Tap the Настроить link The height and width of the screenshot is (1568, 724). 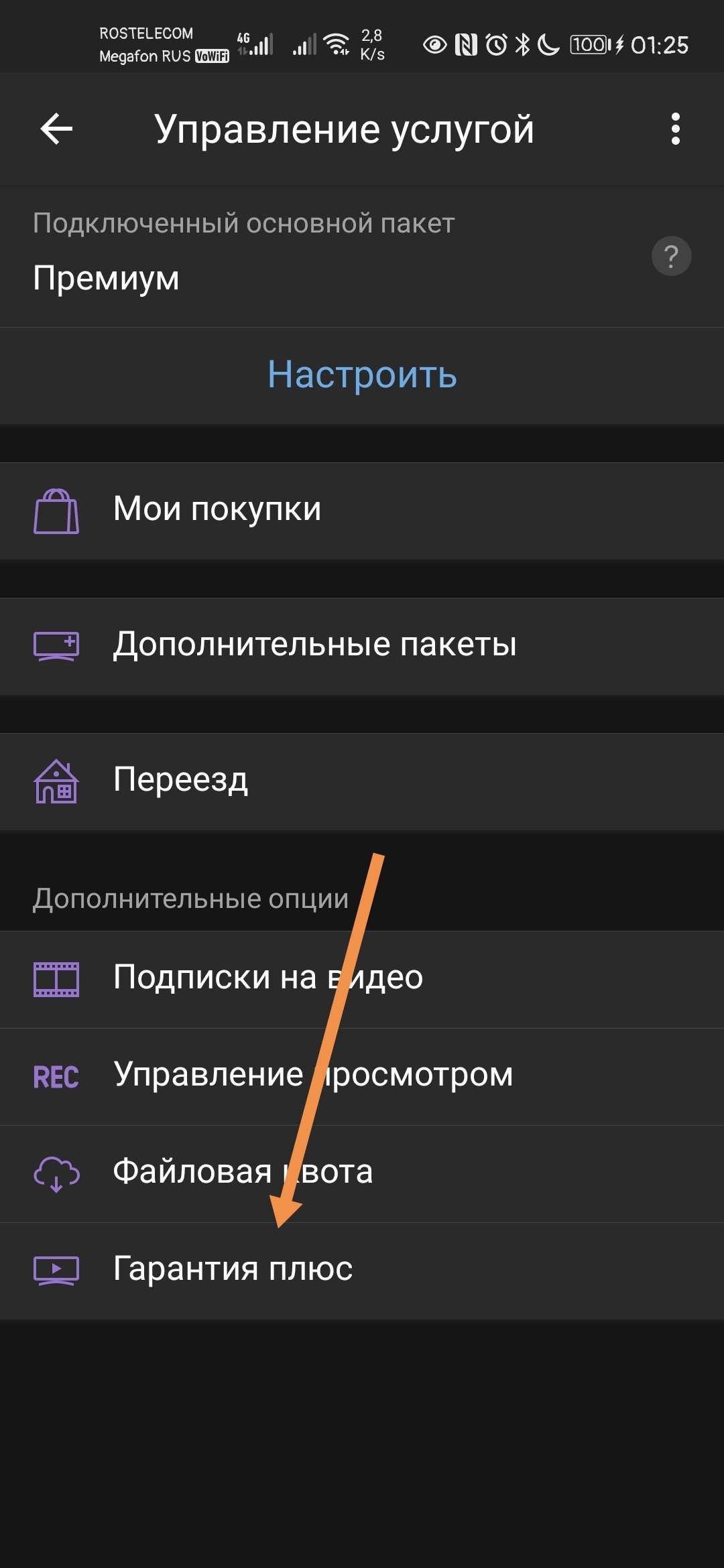click(x=362, y=375)
